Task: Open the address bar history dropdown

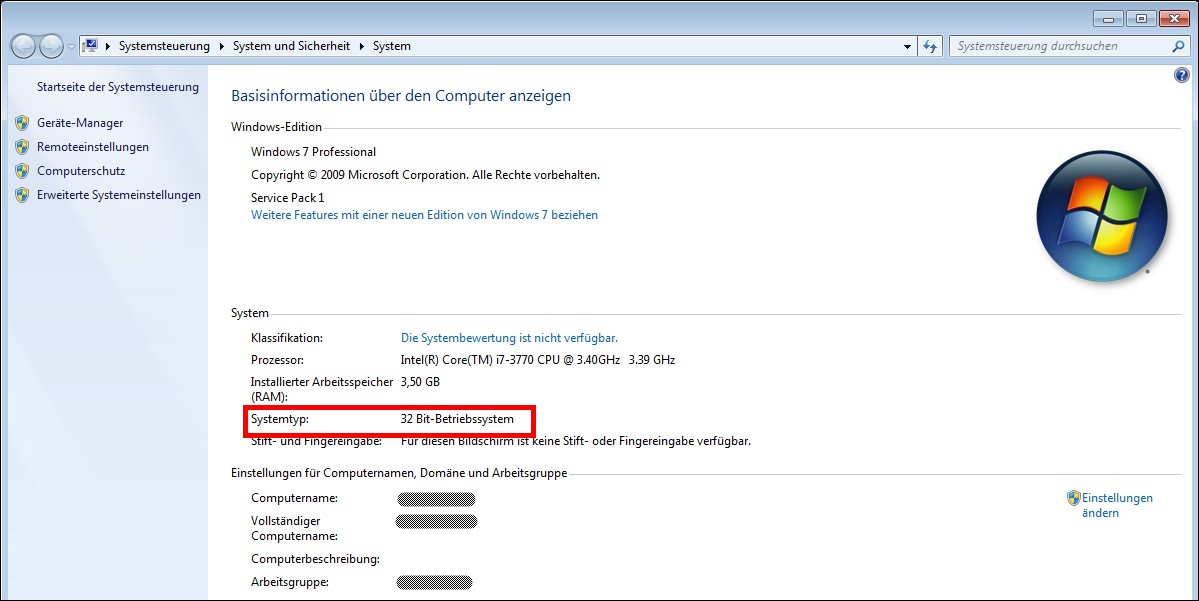Action: (907, 46)
